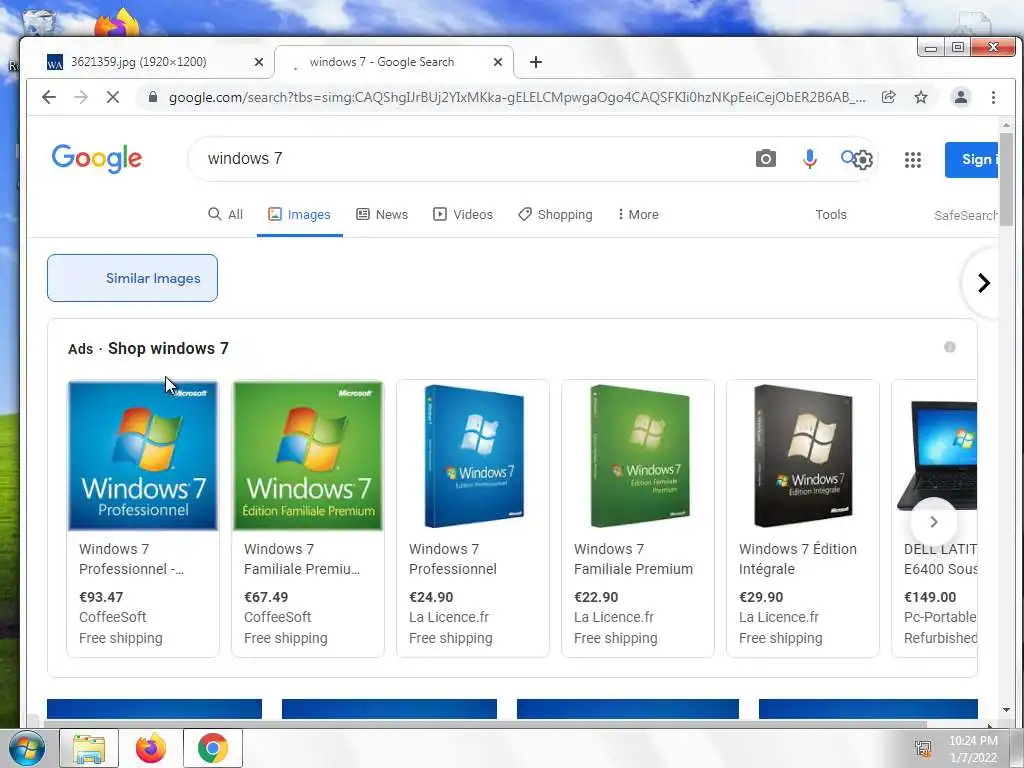Click the Google logo
This screenshot has width=1024, height=768.
coord(97,159)
